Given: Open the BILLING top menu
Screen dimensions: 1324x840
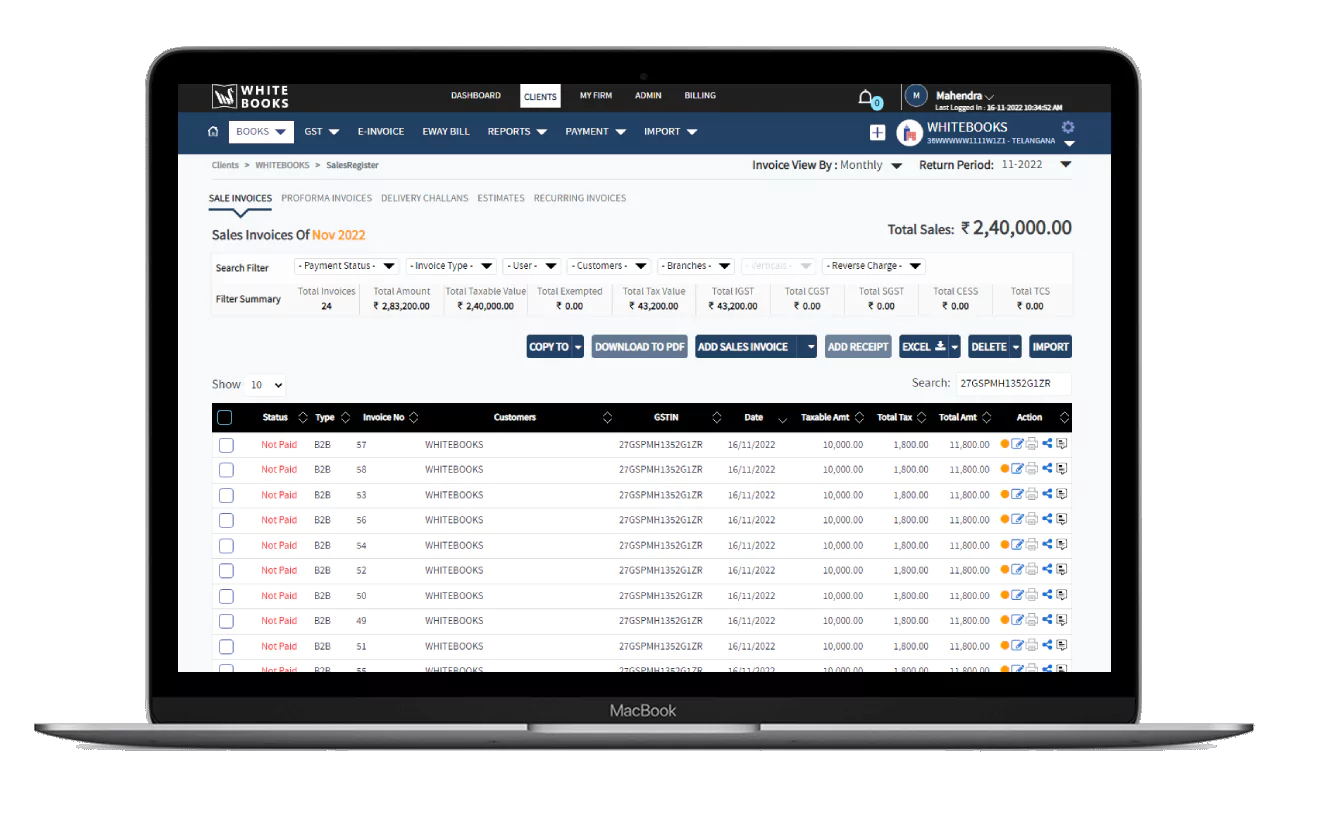Looking at the screenshot, I should [700, 96].
